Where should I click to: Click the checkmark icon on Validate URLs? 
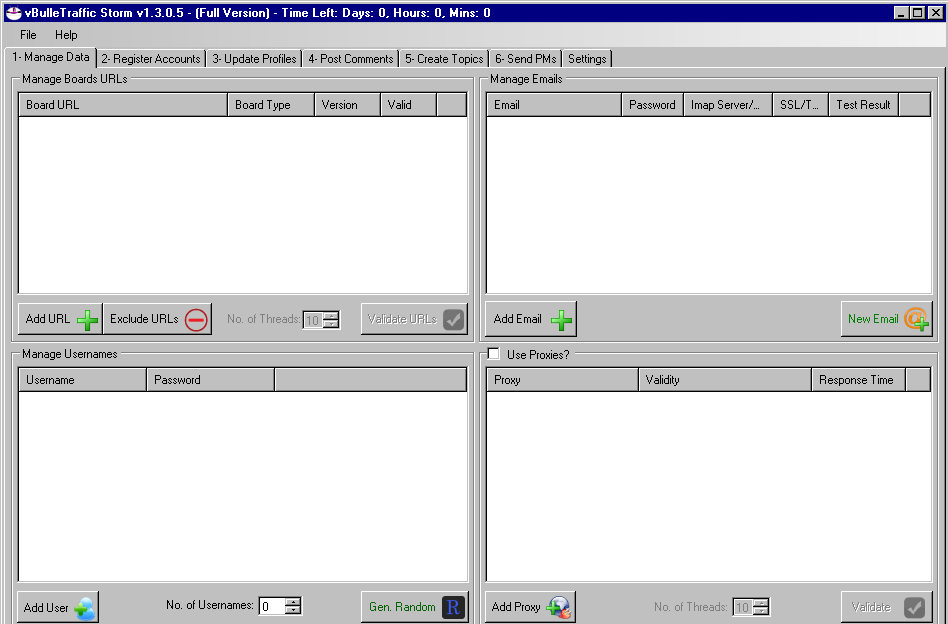(454, 318)
